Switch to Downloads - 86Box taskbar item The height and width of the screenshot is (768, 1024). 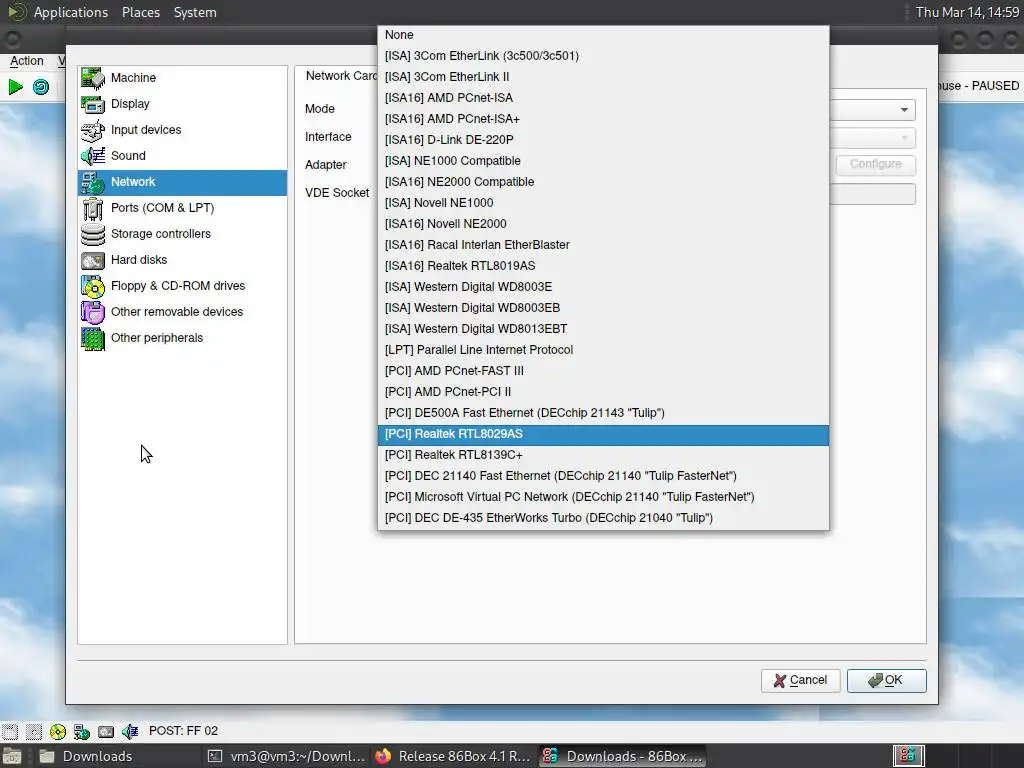(623, 756)
